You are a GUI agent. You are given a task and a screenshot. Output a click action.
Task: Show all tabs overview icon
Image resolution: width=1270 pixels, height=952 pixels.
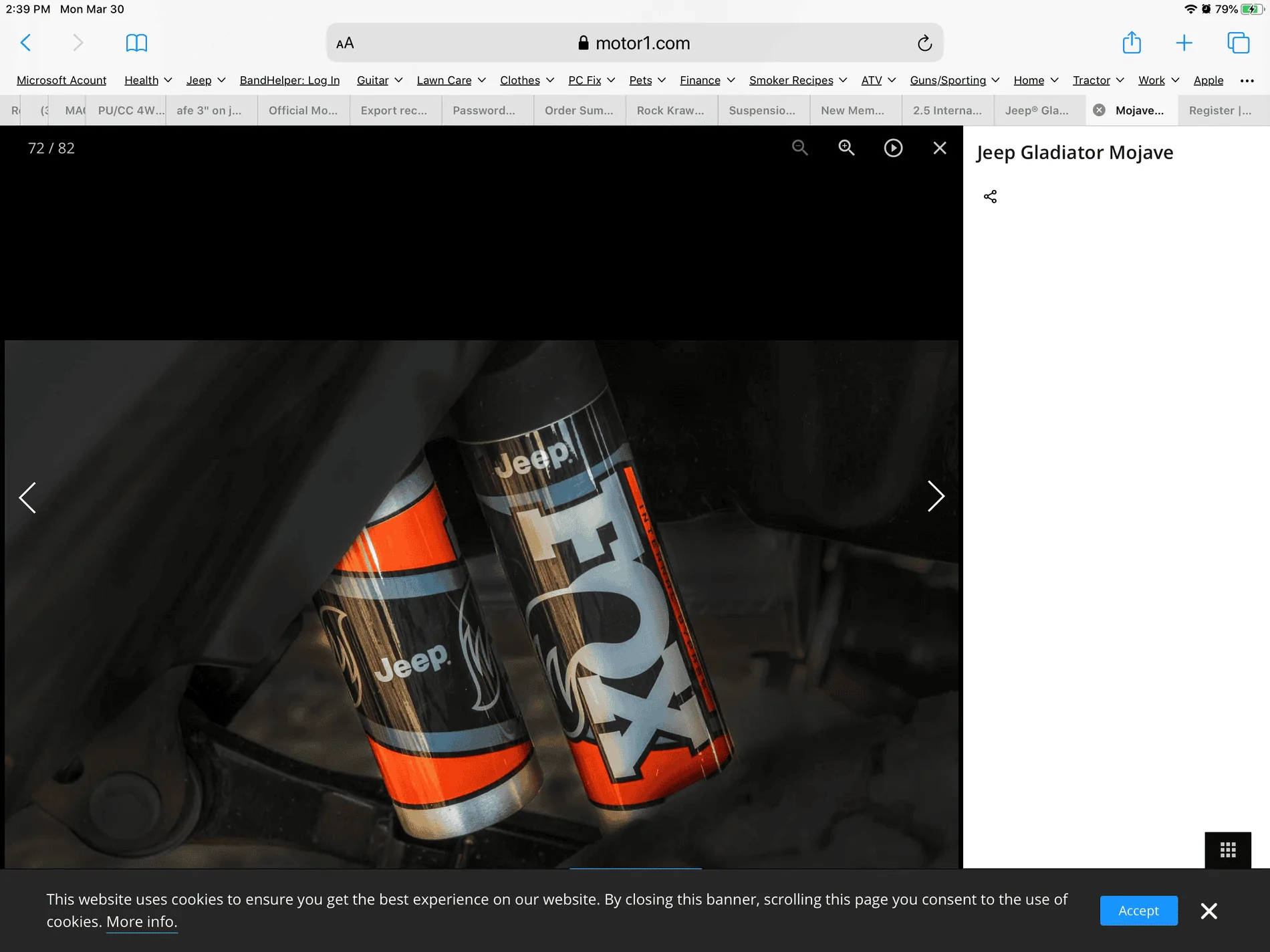click(1238, 43)
